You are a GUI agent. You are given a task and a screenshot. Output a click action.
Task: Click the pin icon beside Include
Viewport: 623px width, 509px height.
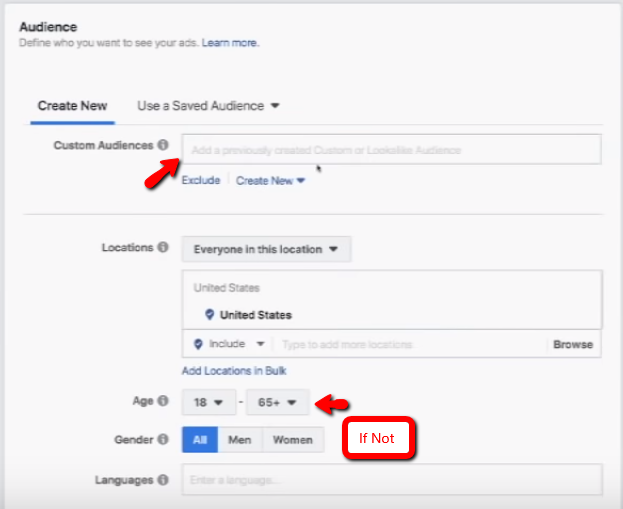pyautogui.click(x=198, y=344)
